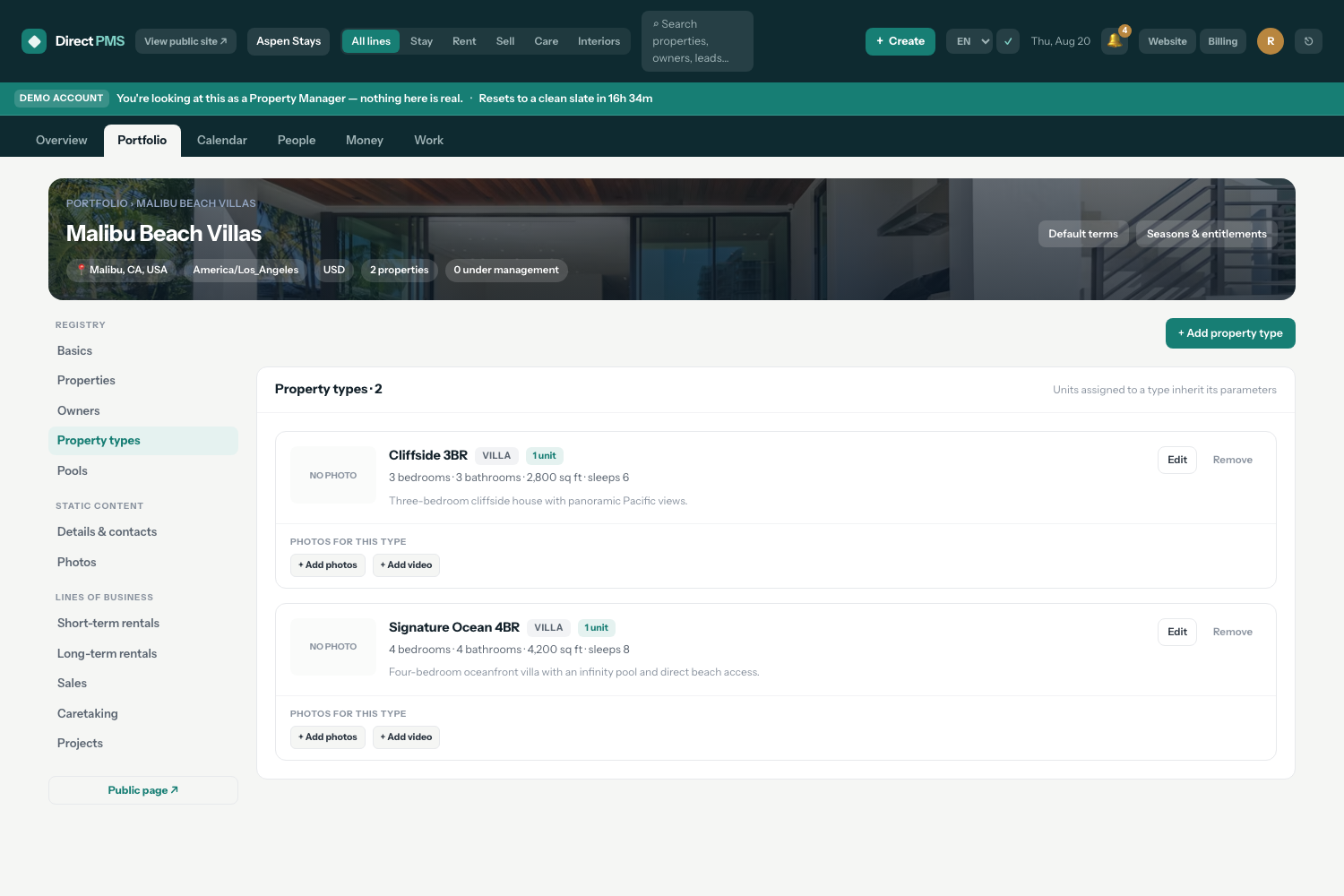Click the Cliffside 3BR no photo thumbnail
Viewport: 1344px width, 896px height.
pos(333,475)
